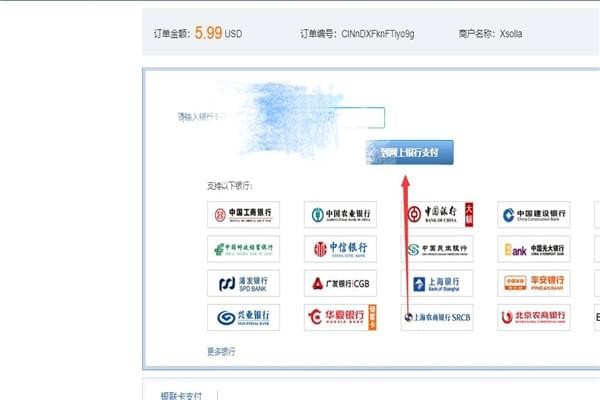600x400 pixels.
Task: Choose Ping An Bank 平安银行
Action: (535, 283)
